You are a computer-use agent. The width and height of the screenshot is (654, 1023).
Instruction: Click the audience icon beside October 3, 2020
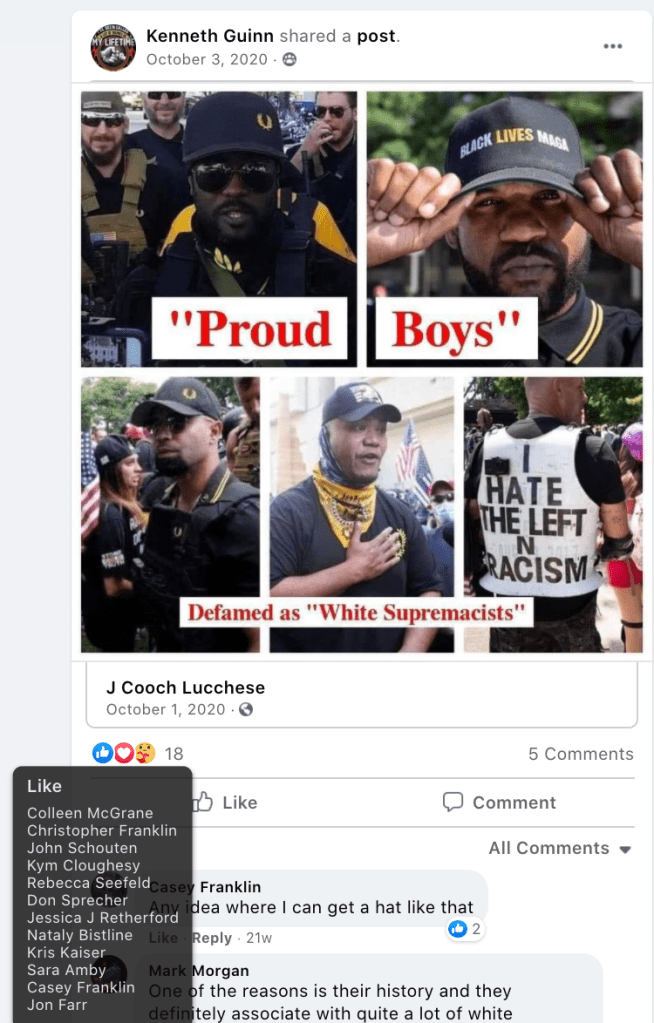pyautogui.click(x=289, y=59)
